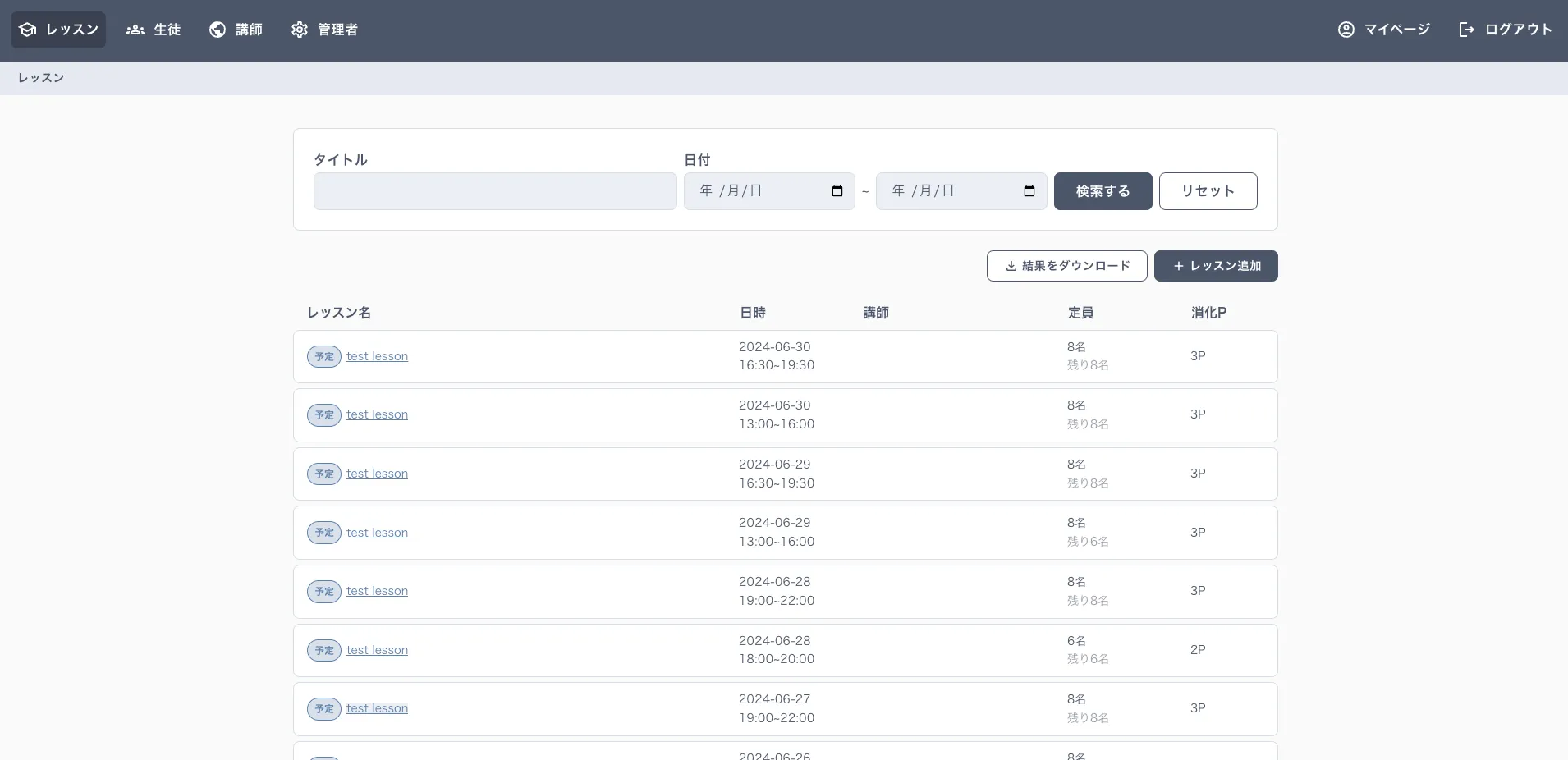Click the 予定 badge for 2024-06-27 lesson
Viewport: 1568px width, 760px height.
tap(324, 709)
